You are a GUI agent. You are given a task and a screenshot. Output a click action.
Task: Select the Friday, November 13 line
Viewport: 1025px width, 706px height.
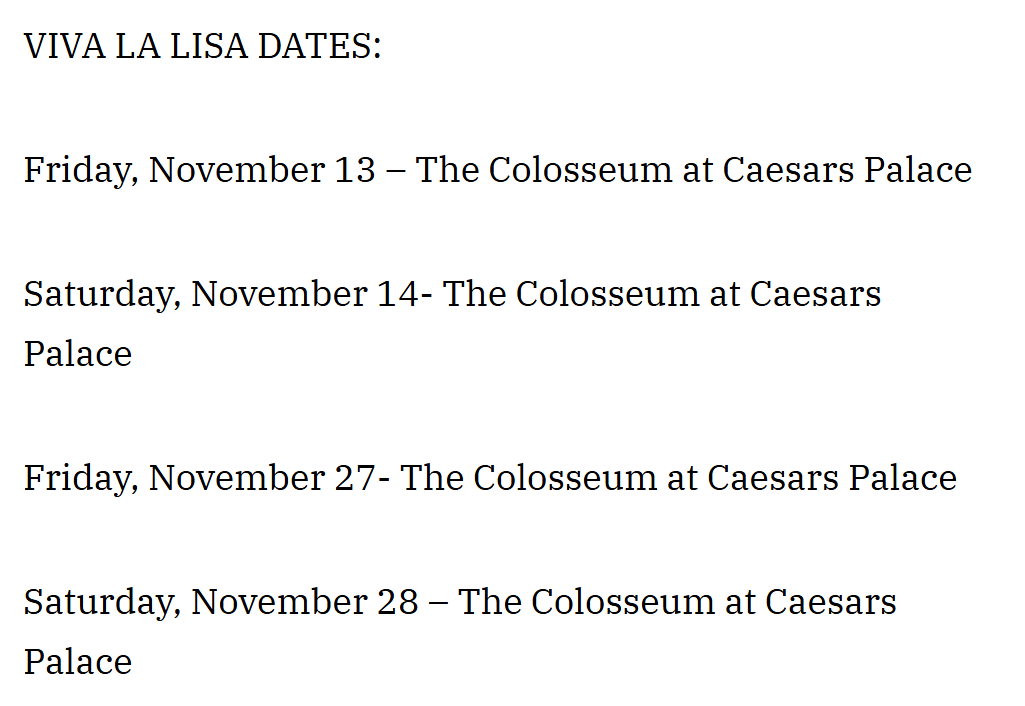click(x=498, y=171)
